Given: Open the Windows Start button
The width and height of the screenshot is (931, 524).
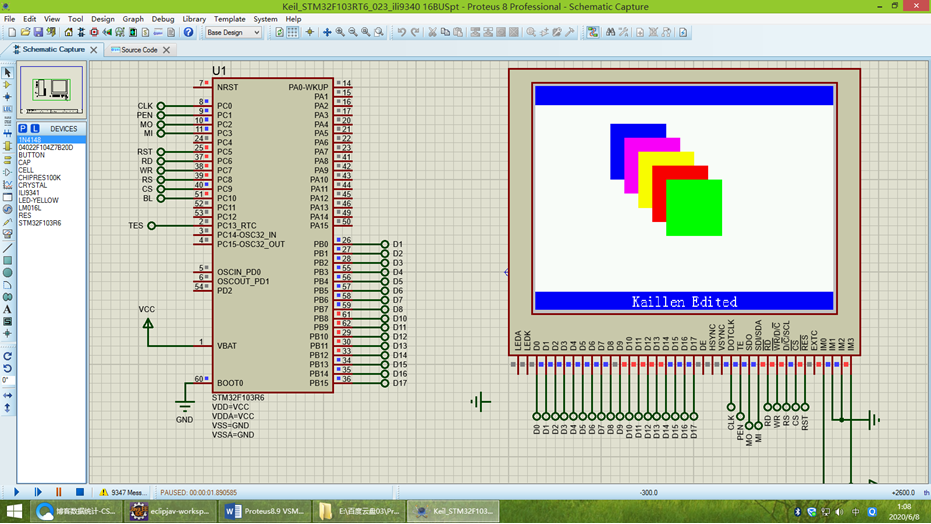Looking at the screenshot, I should pos(14,511).
